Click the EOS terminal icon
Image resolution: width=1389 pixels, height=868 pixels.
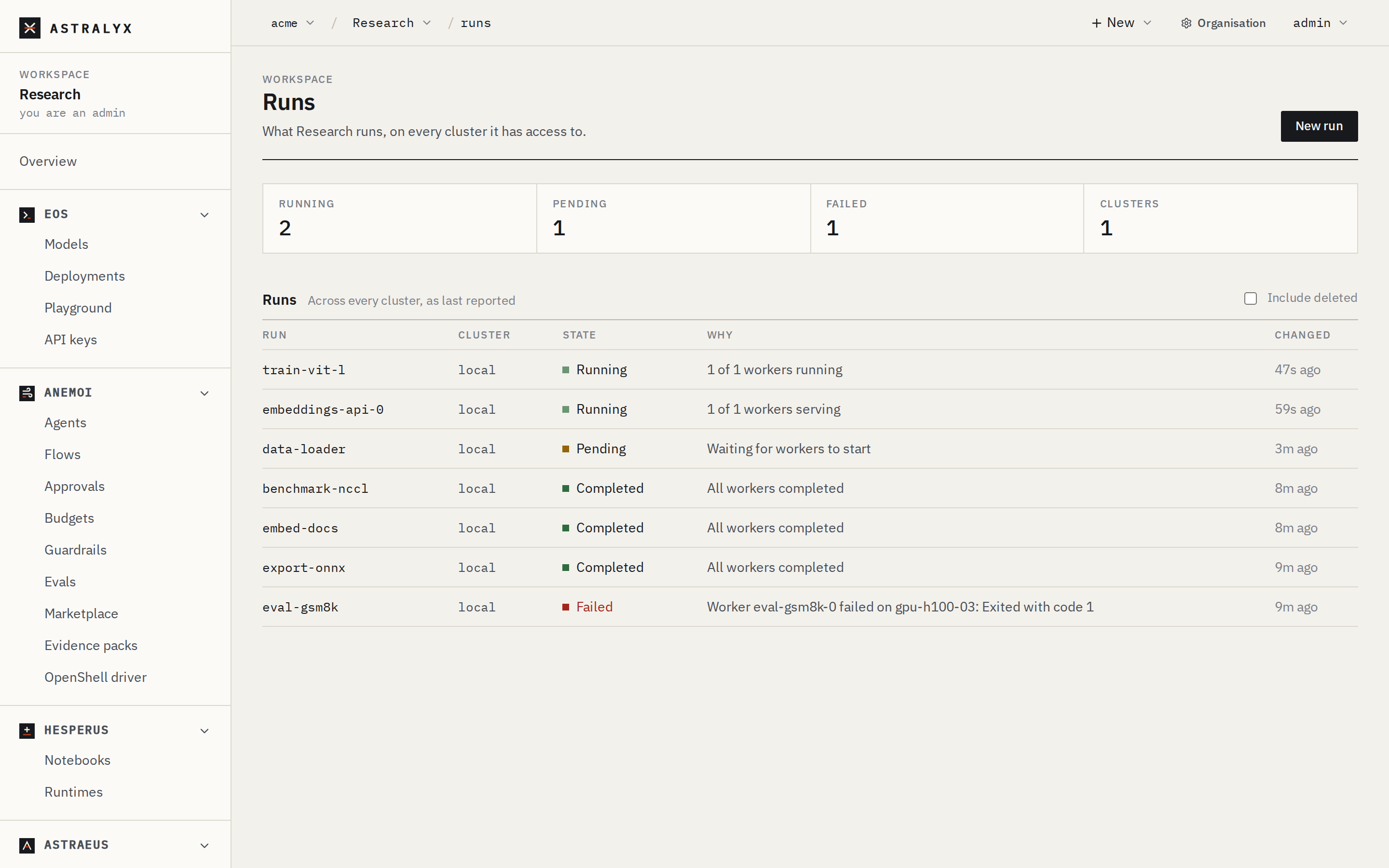(x=27, y=215)
